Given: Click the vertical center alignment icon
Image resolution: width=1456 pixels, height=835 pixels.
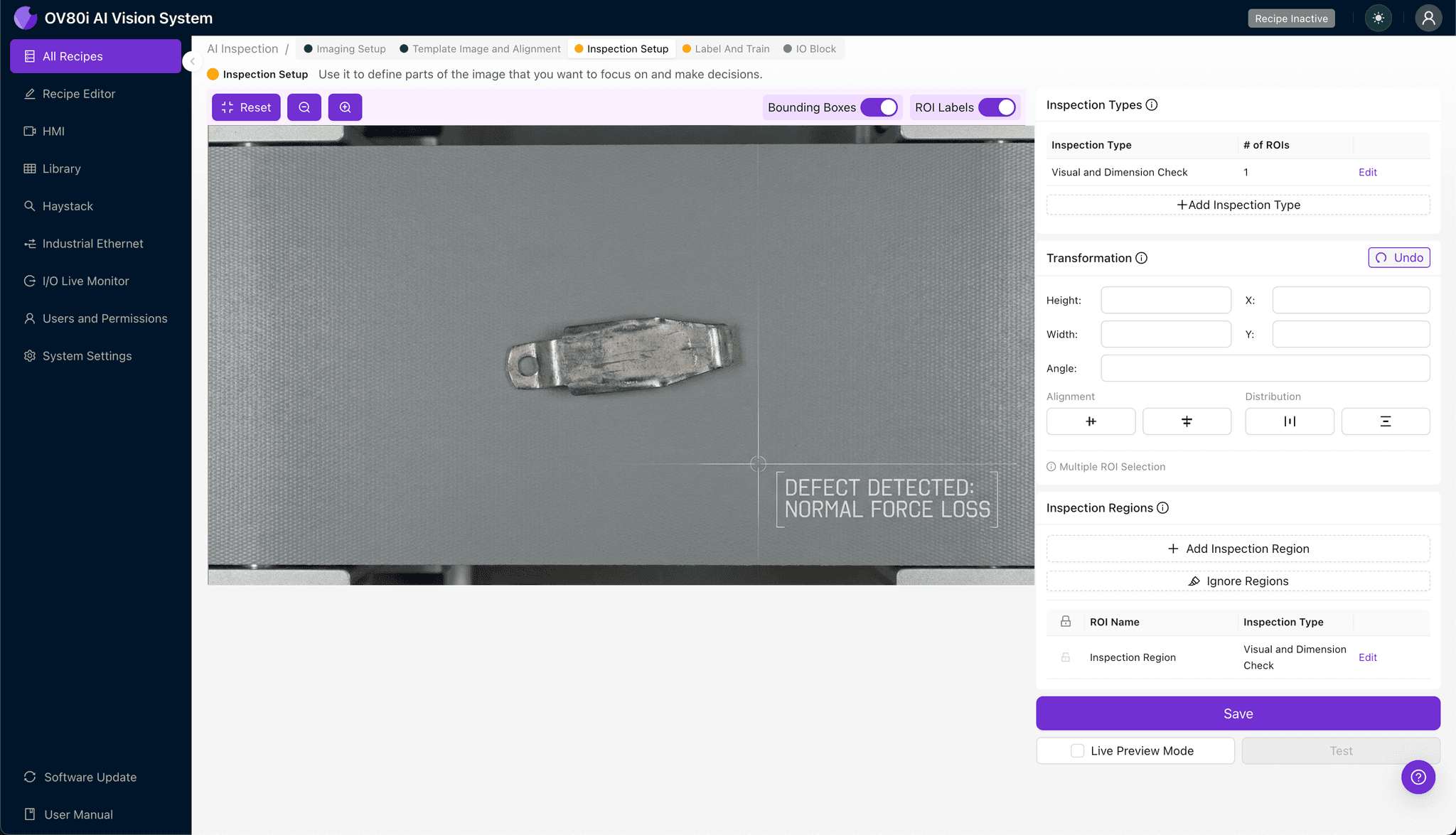Looking at the screenshot, I should point(1187,421).
